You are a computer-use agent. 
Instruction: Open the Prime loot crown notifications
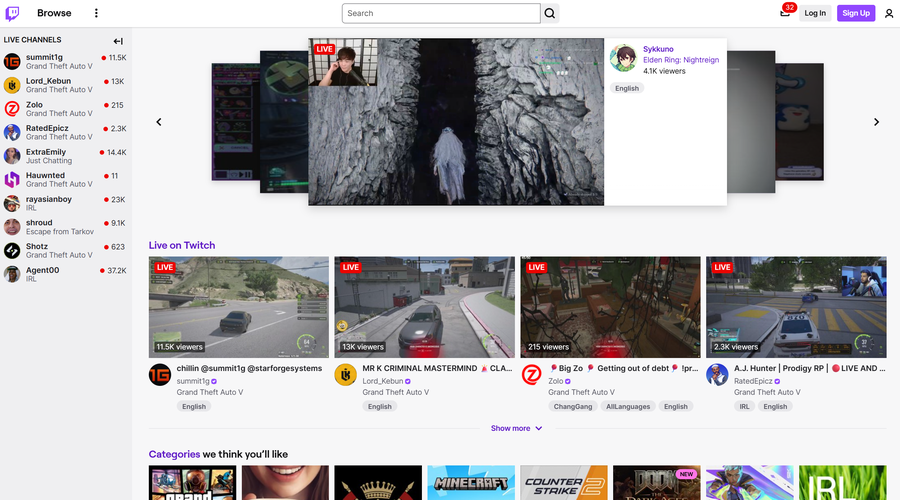(x=785, y=13)
